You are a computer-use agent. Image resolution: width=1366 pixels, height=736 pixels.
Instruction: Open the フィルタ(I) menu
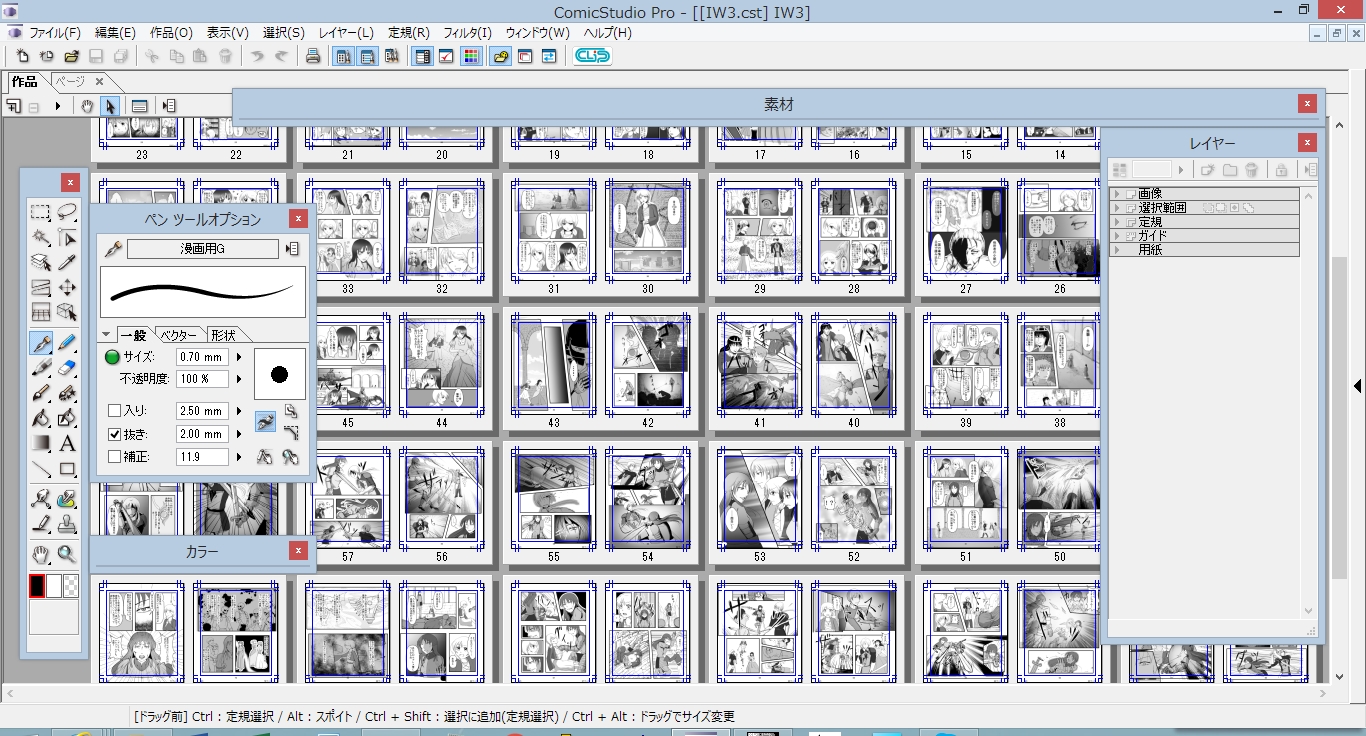tap(467, 33)
